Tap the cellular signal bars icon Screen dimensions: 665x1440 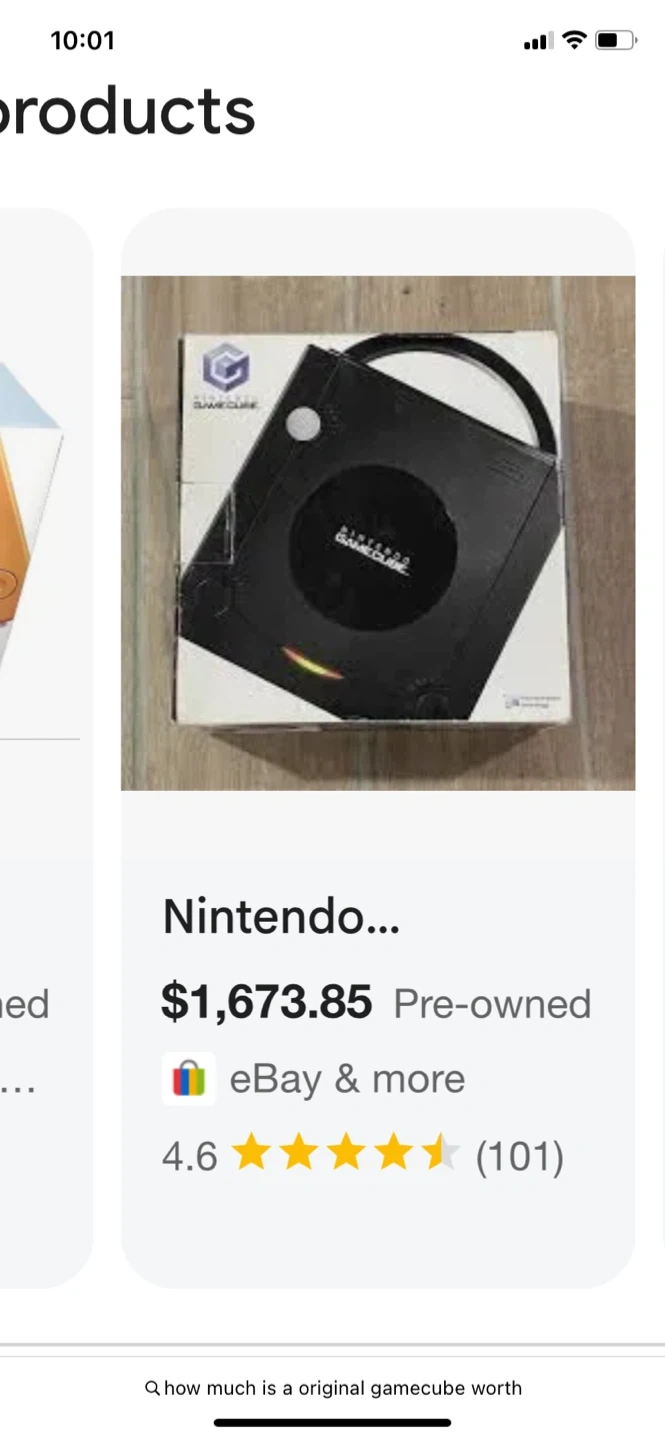(x=538, y=41)
